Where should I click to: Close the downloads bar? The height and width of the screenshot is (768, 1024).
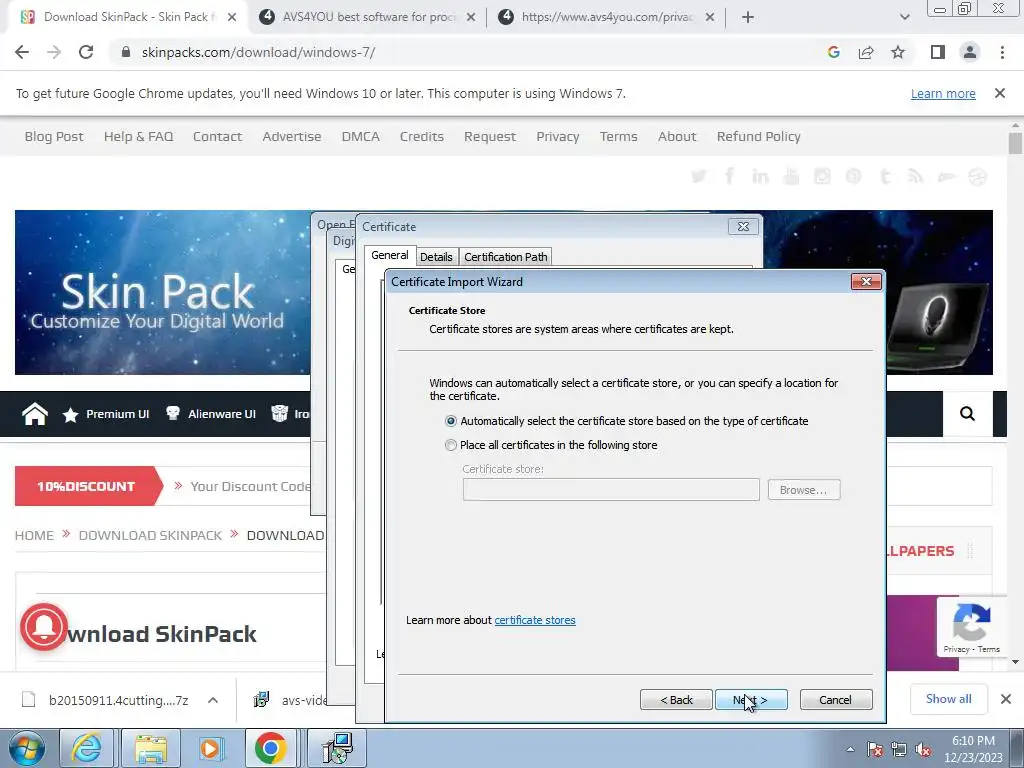click(x=1006, y=699)
